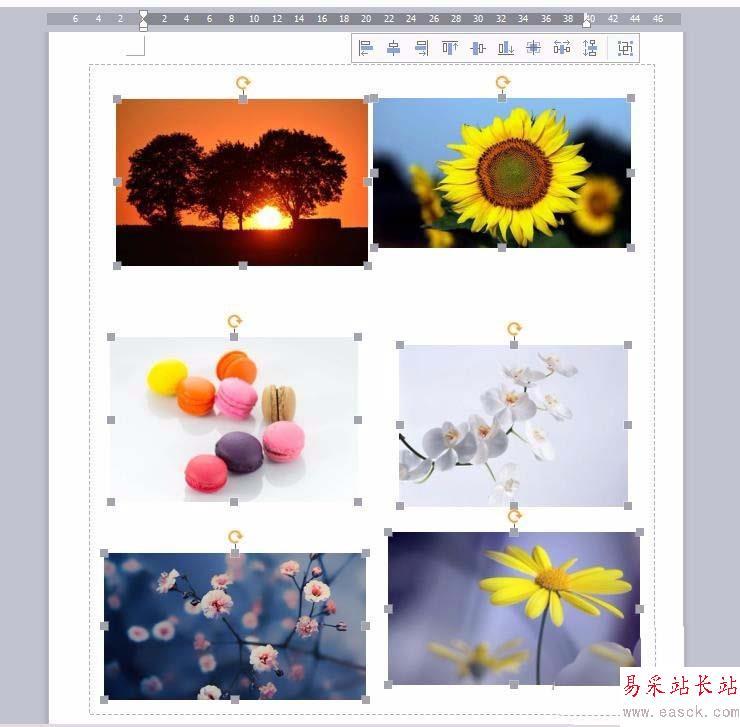Select the white orchid picture
The height and width of the screenshot is (727, 740).
(513, 425)
